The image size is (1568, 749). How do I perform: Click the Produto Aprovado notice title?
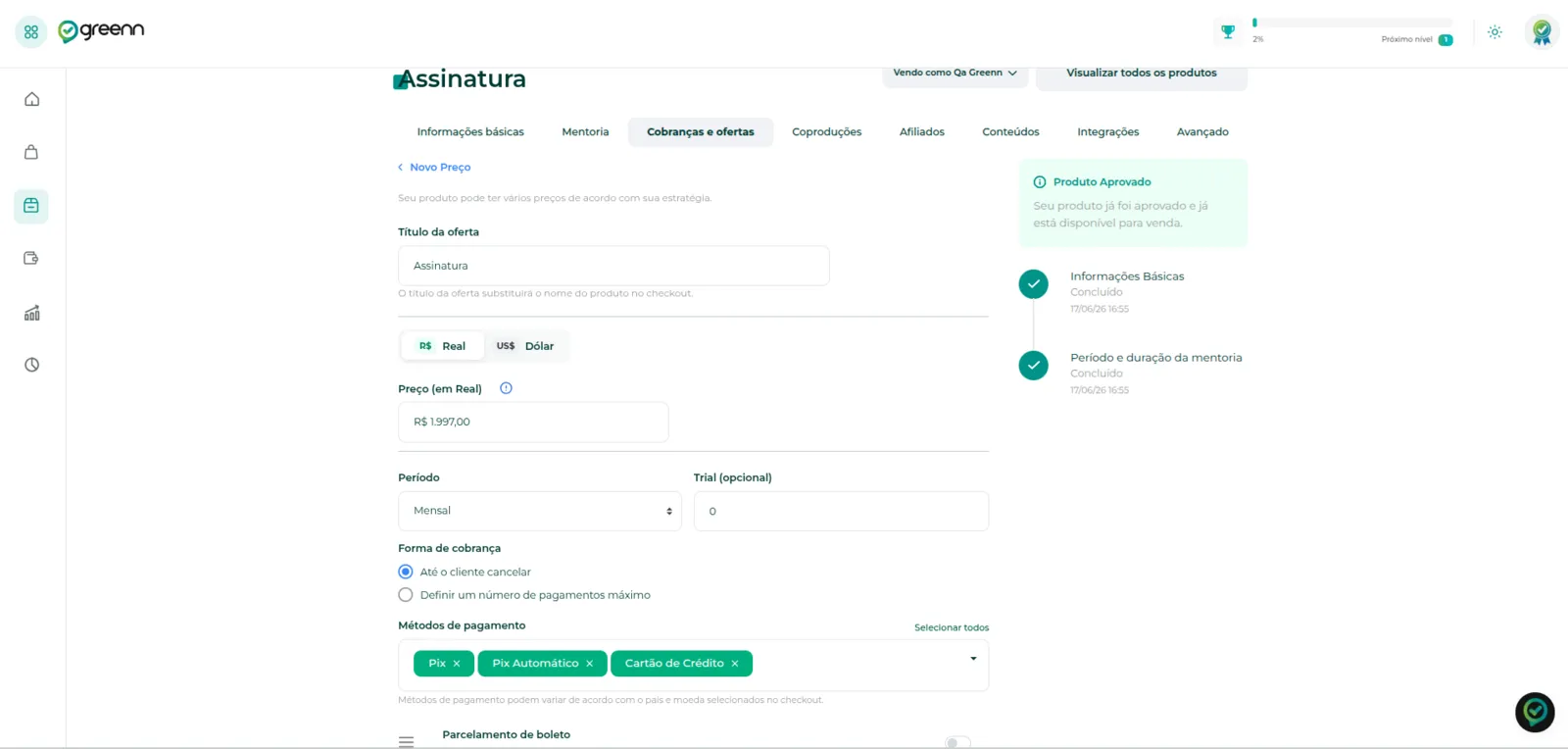pyautogui.click(x=1102, y=182)
